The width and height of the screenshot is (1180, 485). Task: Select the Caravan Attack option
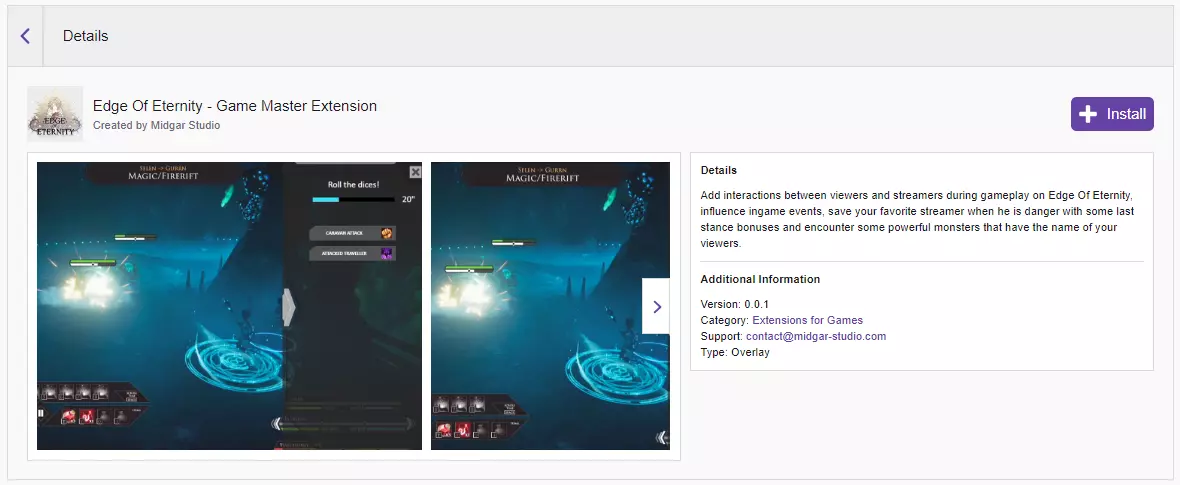coord(352,233)
